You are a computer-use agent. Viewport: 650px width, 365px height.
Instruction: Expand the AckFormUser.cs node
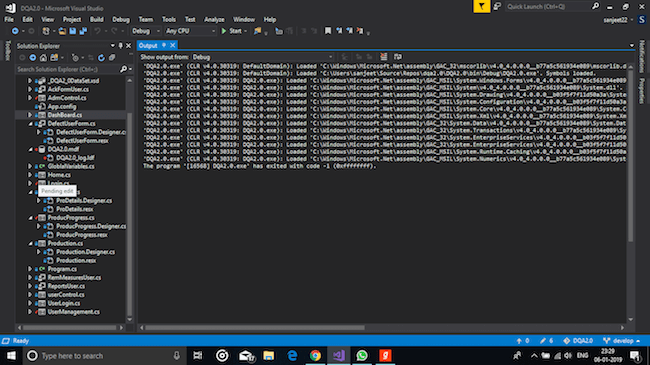30,89
